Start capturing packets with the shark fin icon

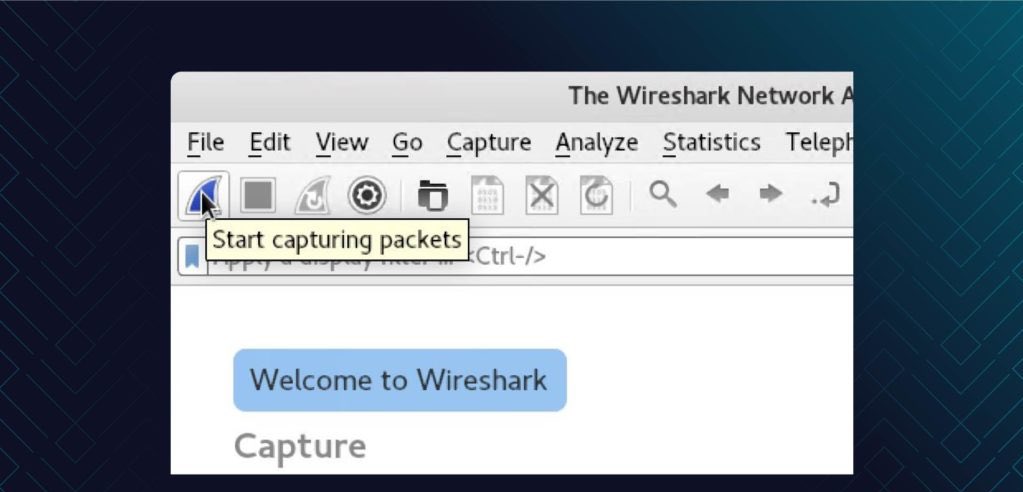point(203,195)
